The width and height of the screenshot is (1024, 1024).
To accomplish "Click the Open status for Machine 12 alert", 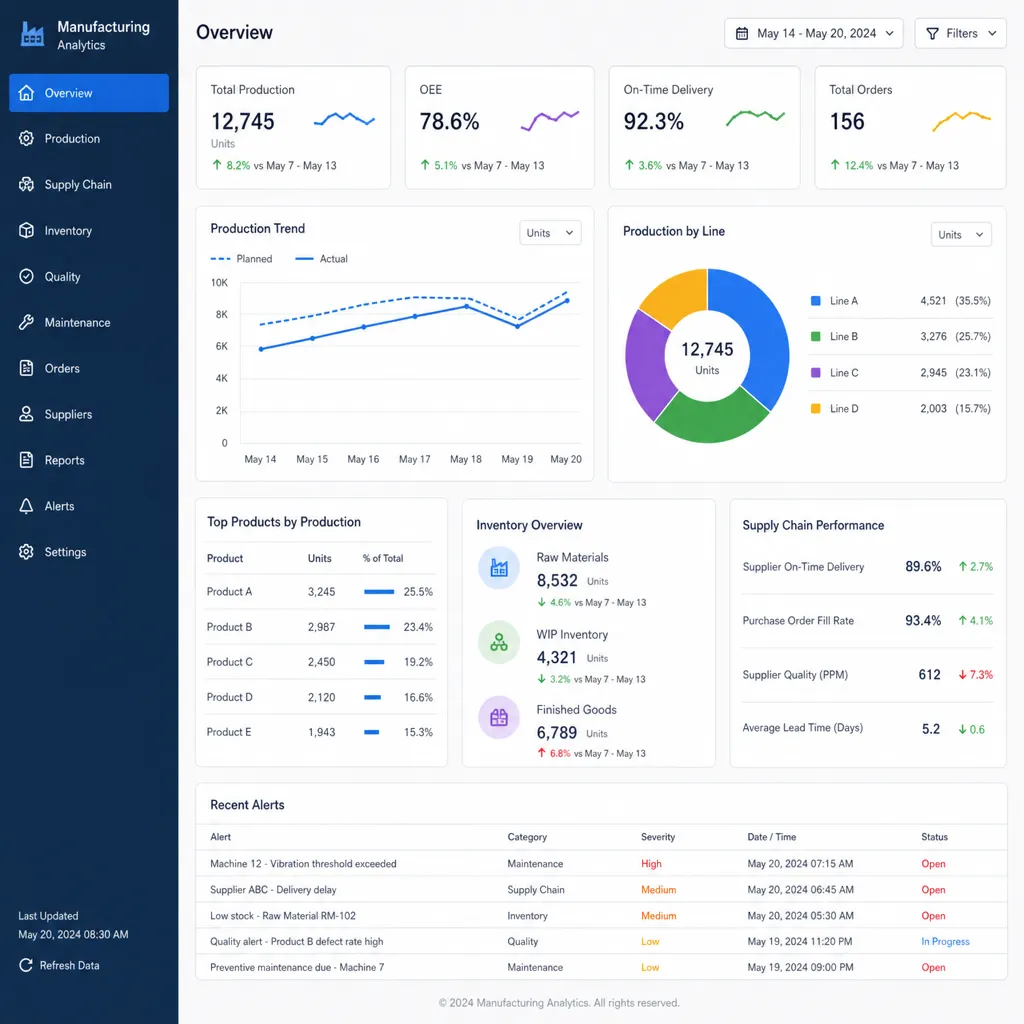I will tap(933, 863).
